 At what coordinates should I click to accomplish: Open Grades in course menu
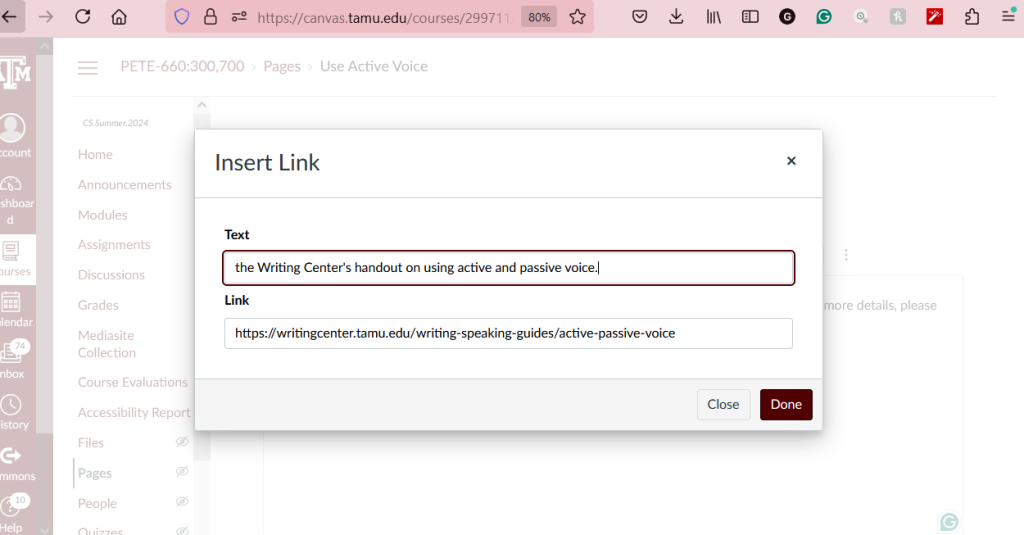[x=98, y=305]
